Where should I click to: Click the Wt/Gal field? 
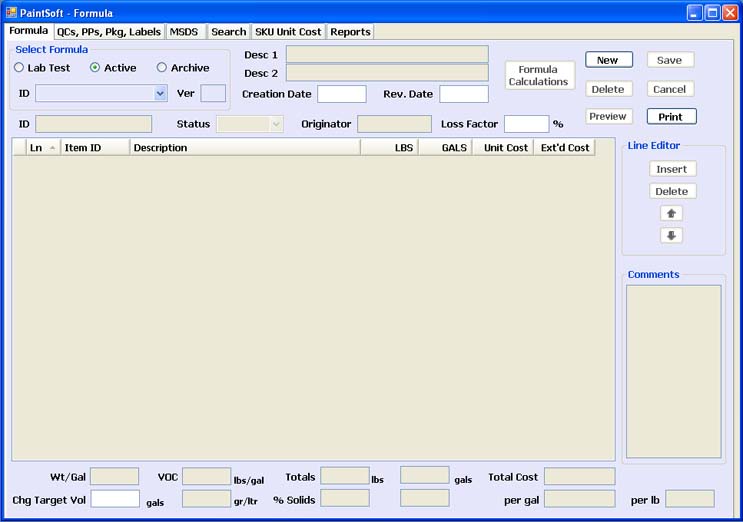click(x=114, y=477)
